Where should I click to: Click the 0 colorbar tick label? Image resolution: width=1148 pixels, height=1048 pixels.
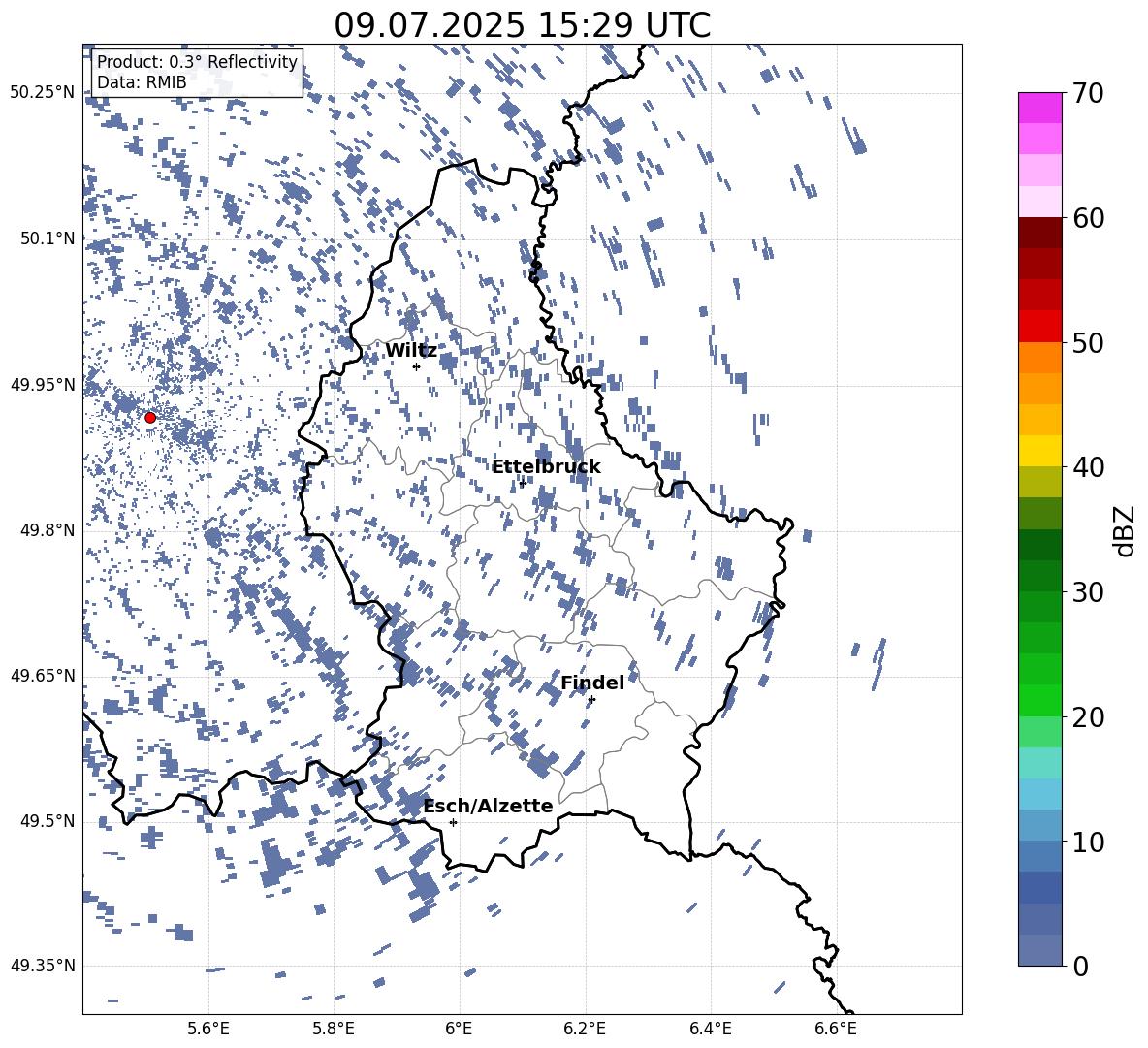(x=1080, y=966)
